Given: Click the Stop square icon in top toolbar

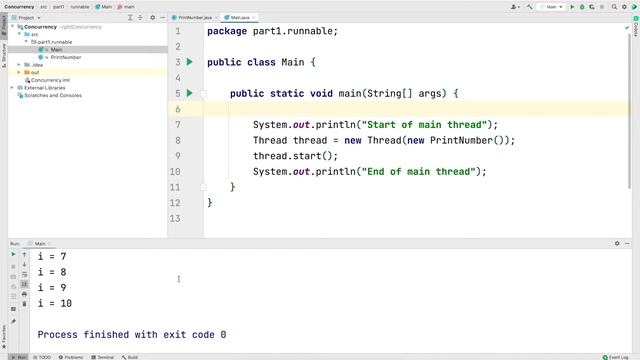Looking at the screenshot, I should [x=602, y=7].
